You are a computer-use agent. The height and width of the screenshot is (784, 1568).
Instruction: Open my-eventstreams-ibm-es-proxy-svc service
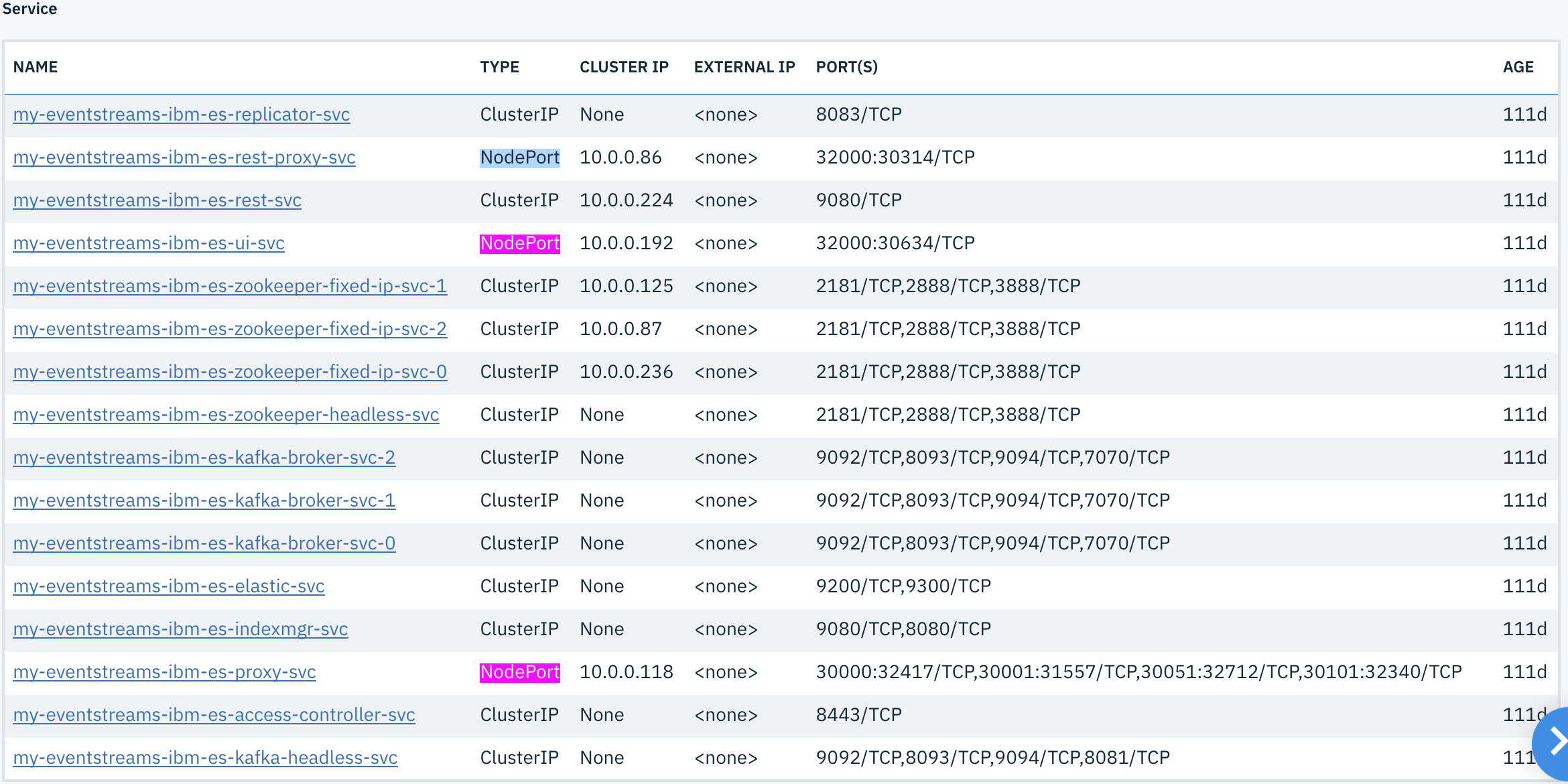164,671
